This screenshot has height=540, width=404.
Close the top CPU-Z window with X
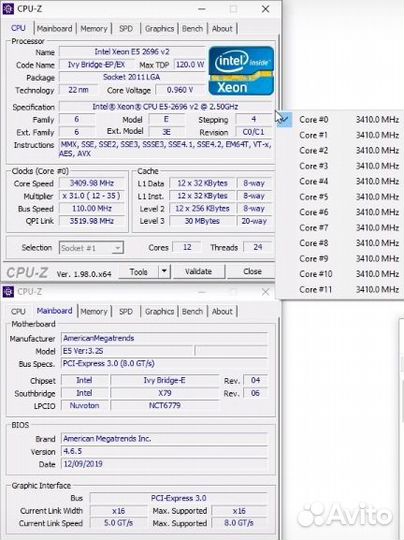tap(265, 9)
